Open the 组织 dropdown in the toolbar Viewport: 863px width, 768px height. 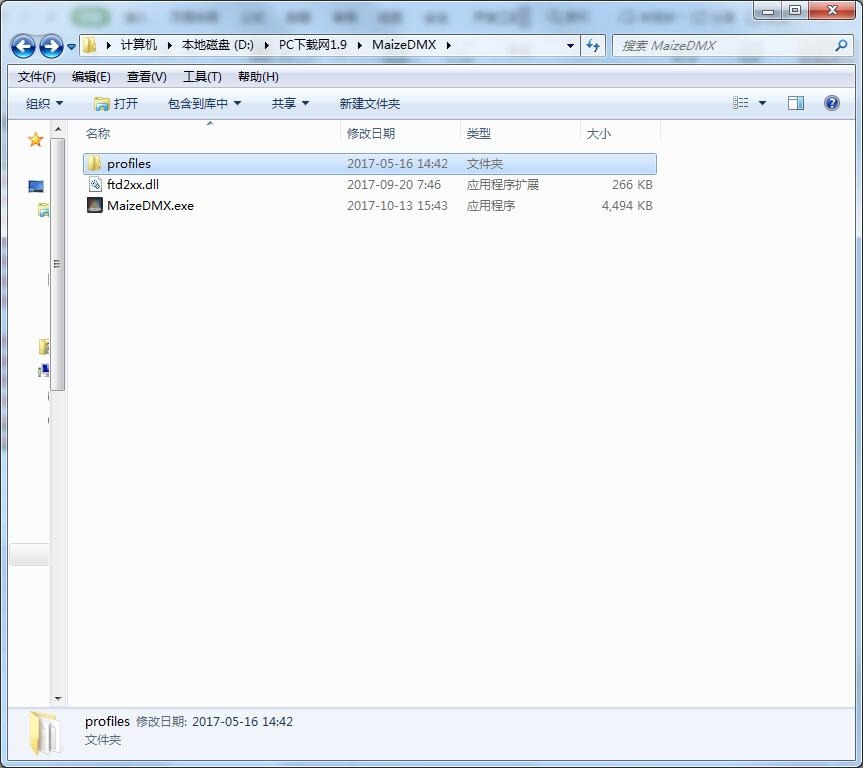point(44,103)
